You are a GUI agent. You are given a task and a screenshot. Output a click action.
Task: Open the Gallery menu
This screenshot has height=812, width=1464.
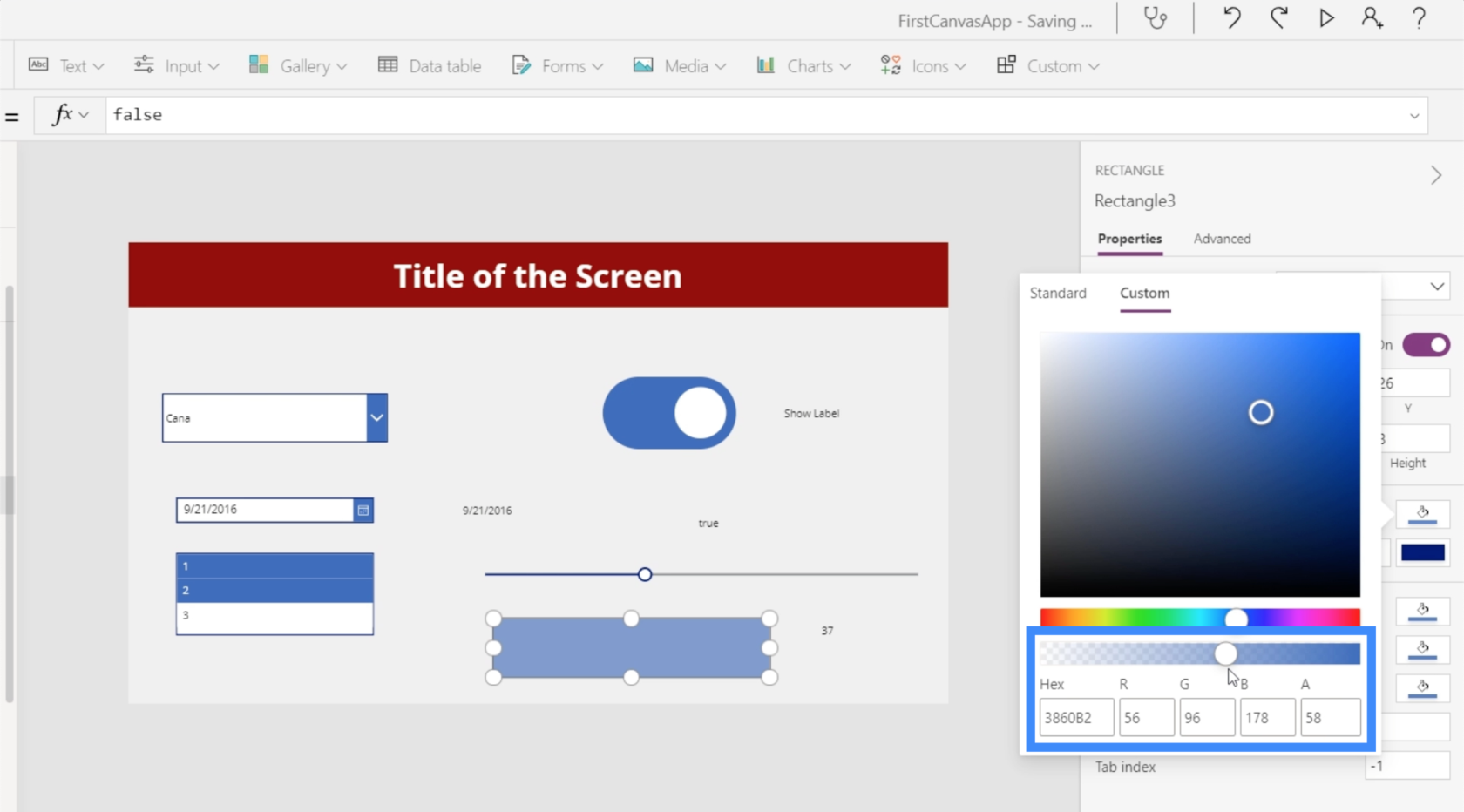297,65
